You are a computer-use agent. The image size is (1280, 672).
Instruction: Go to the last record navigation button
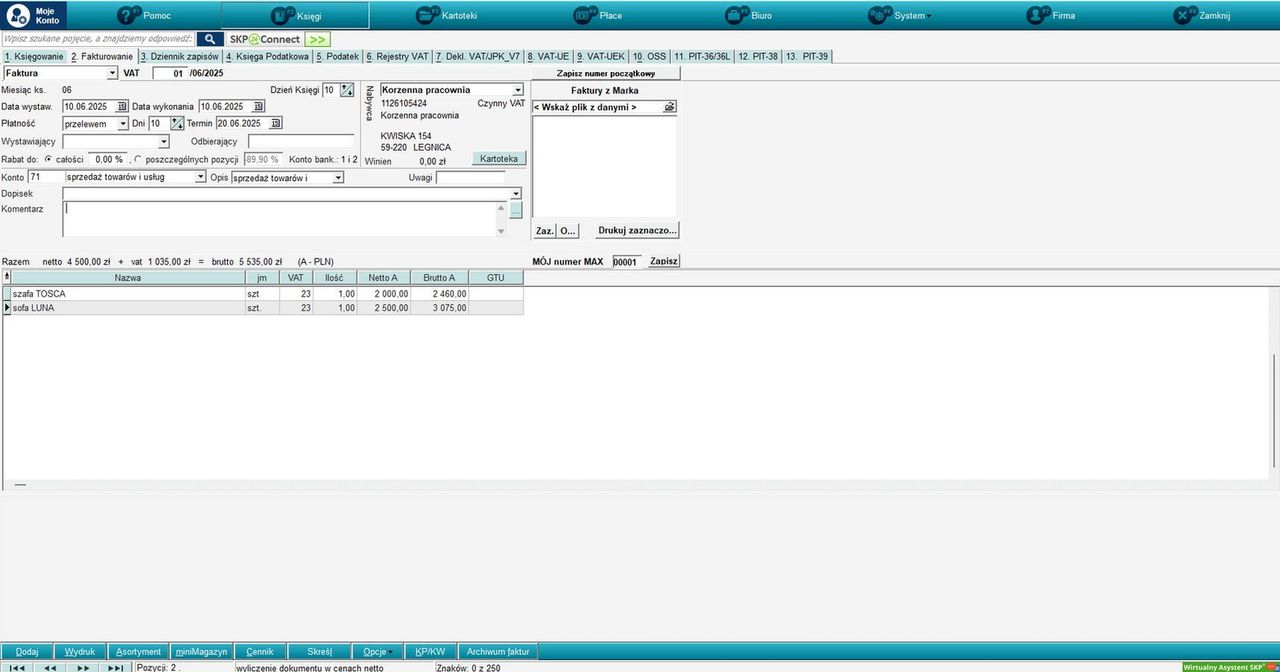point(116,667)
